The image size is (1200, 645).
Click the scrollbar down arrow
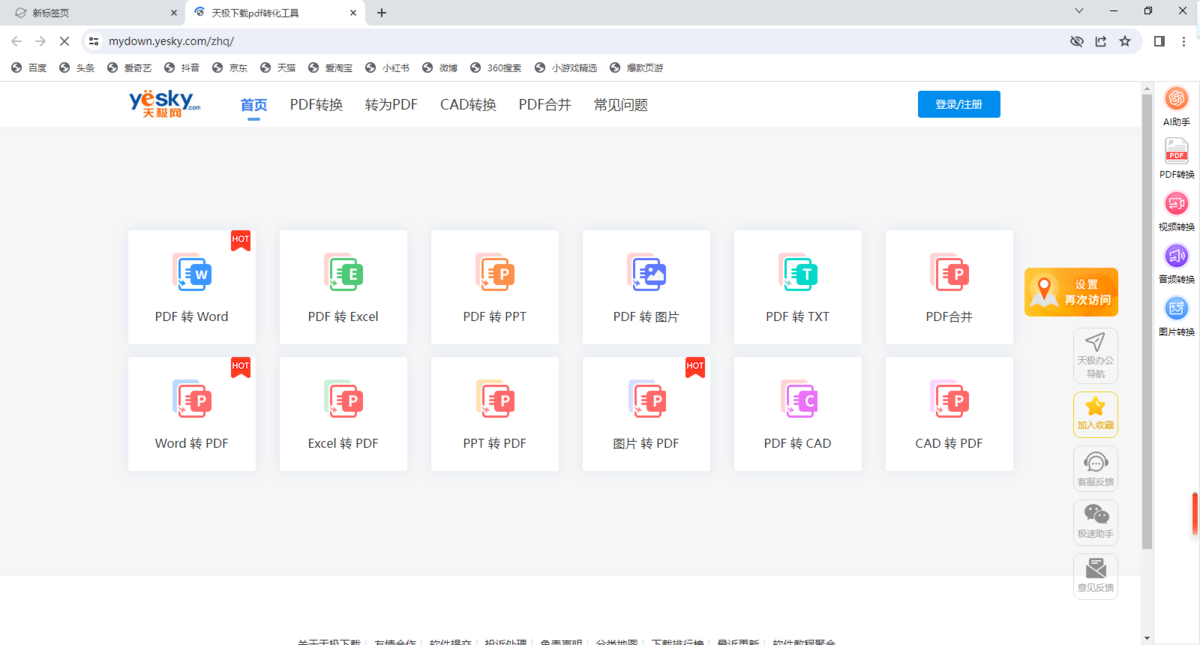(1147, 637)
